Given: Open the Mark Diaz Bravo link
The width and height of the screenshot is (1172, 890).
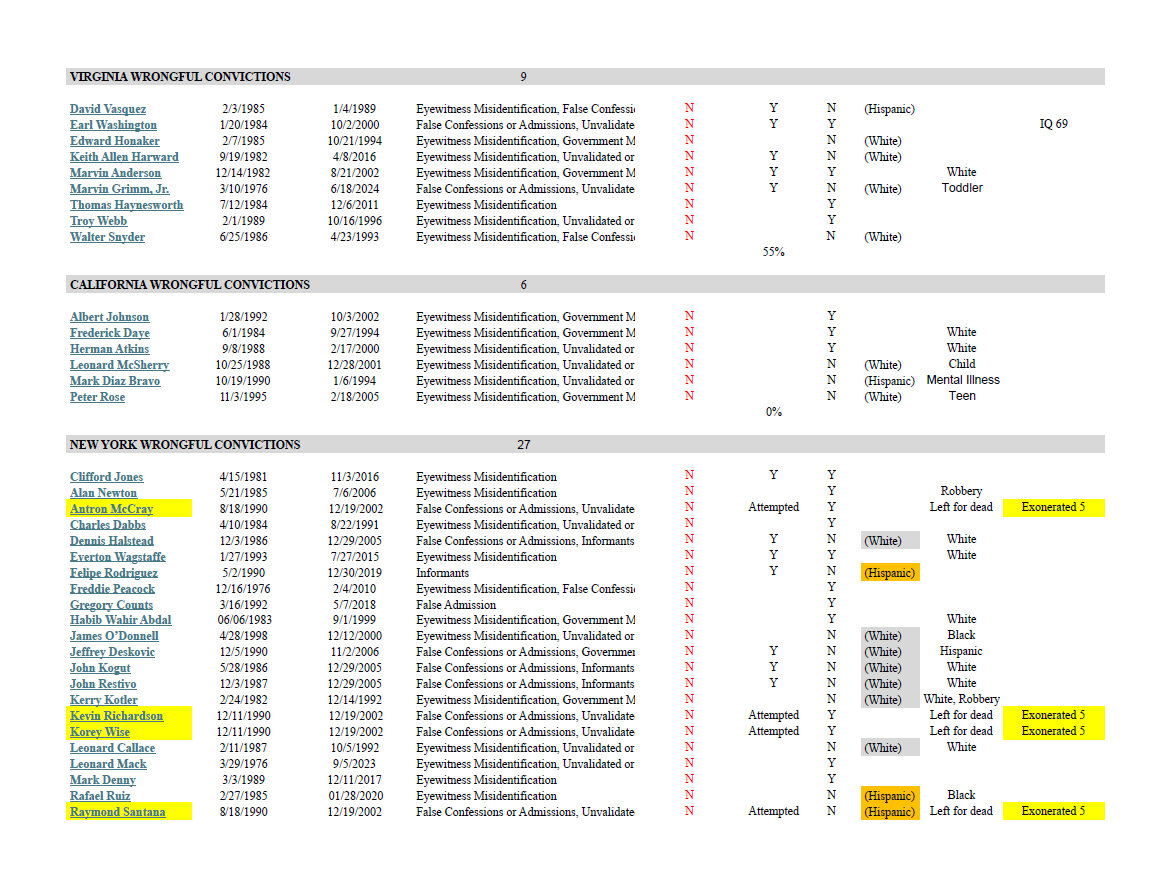Looking at the screenshot, I should [x=115, y=381].
